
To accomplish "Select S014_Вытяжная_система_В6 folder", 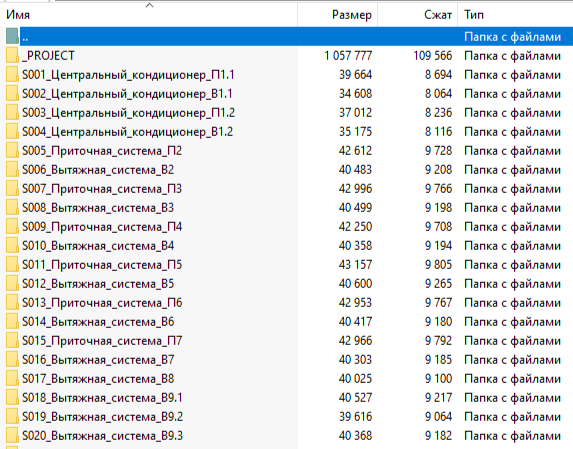I will coord(98,321).
